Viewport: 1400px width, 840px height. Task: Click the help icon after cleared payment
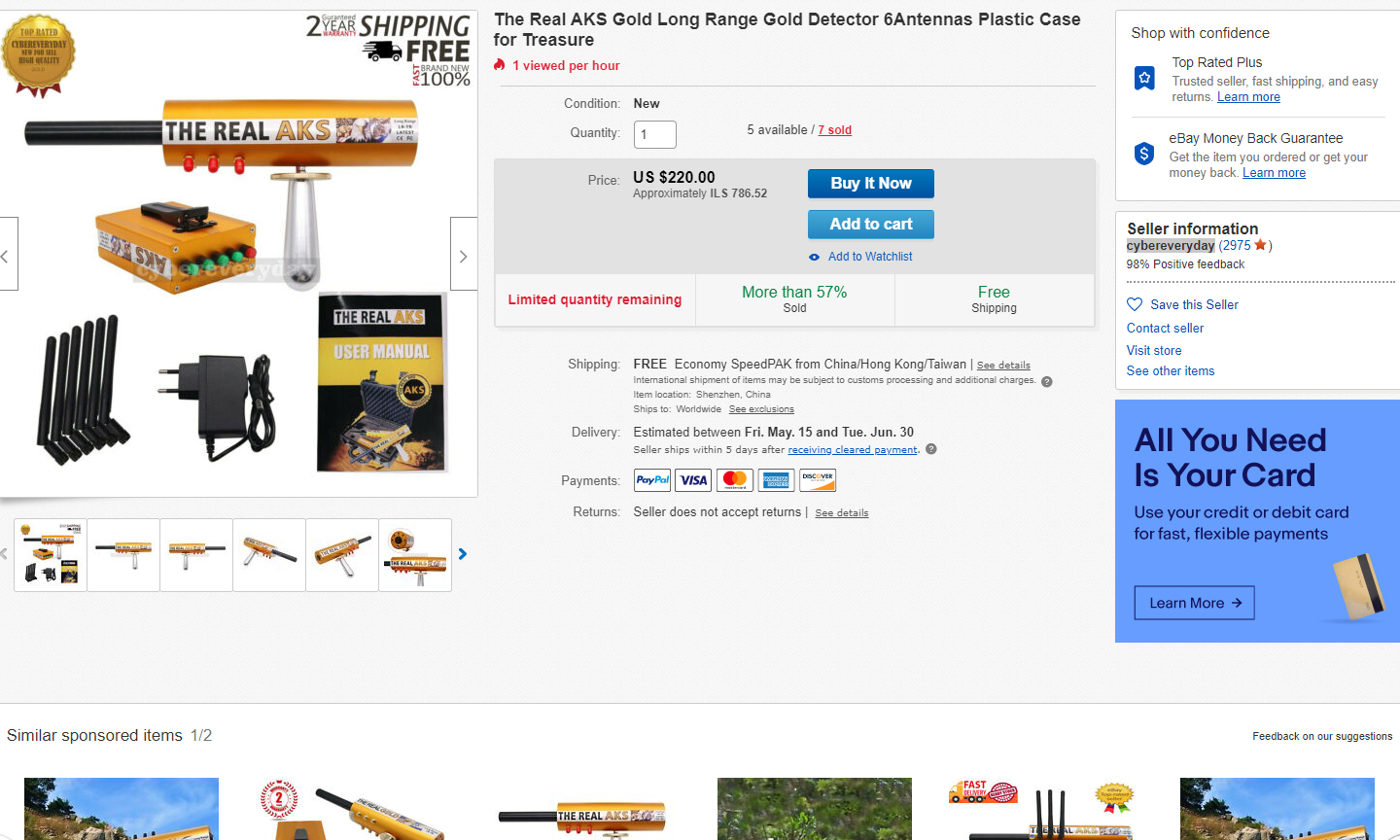pyautogui.click(x=931, y=449)
